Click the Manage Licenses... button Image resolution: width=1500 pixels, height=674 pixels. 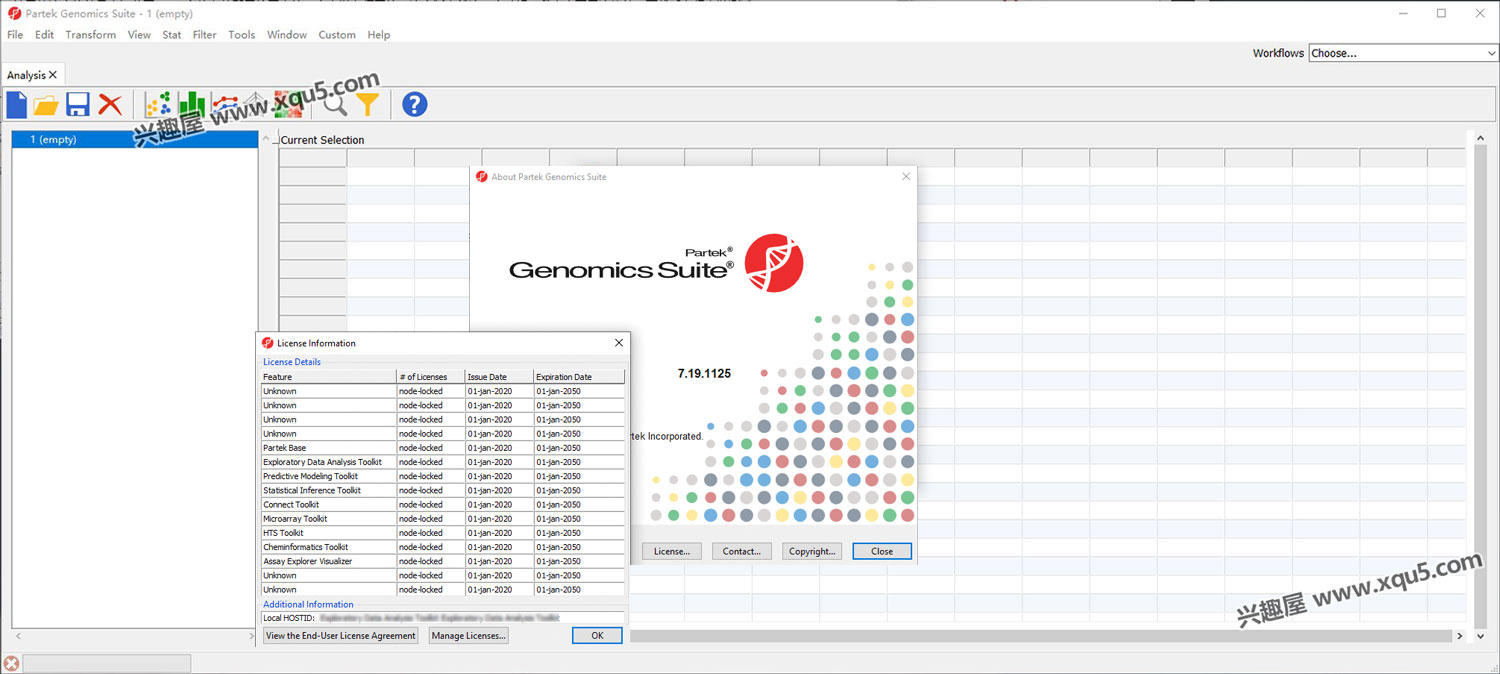pos(469,636)
